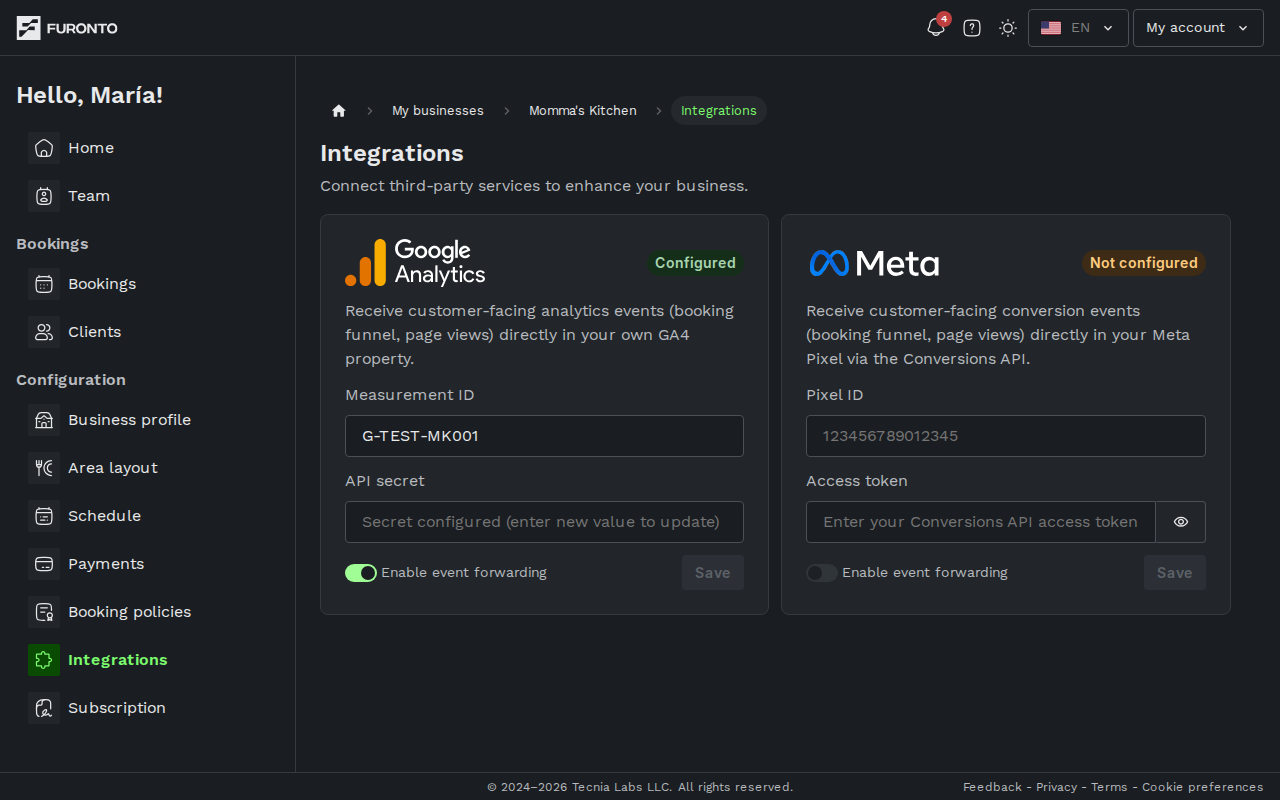Click the Subscription signature icon

pos(44,708)
